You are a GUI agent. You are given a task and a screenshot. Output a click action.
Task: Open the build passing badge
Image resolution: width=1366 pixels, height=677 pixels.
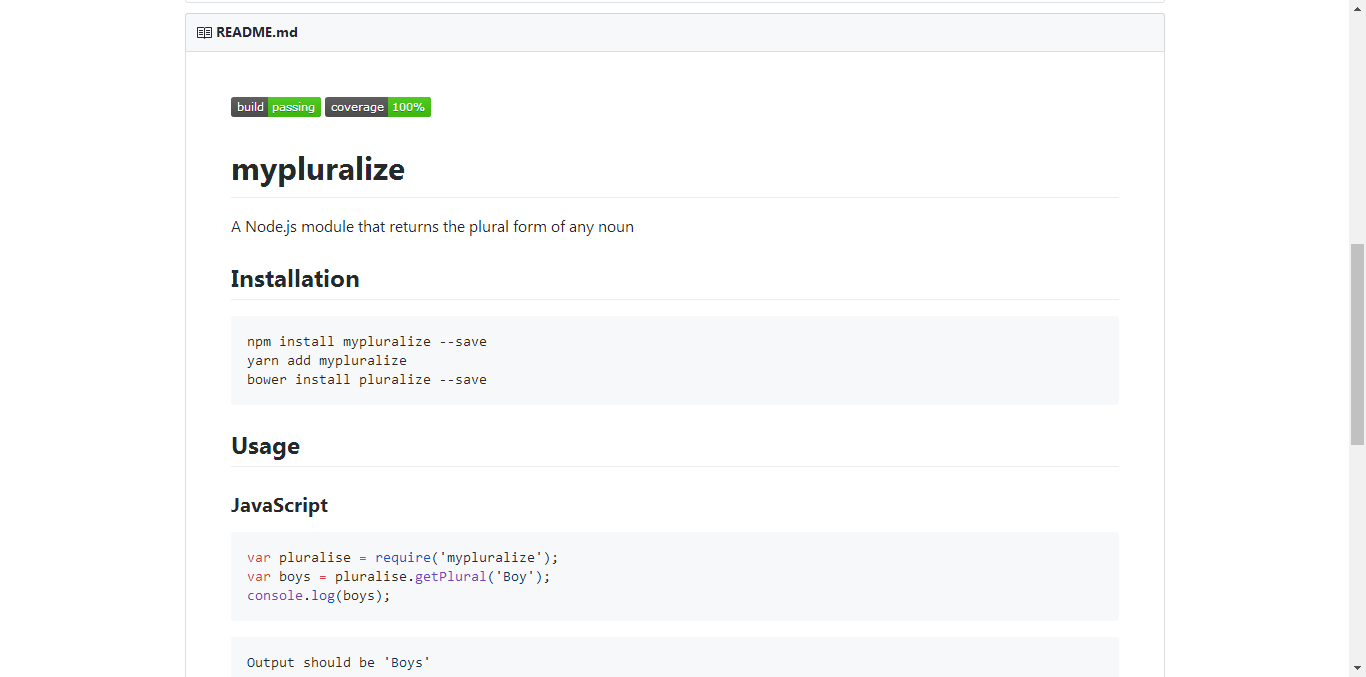[276, 107]
